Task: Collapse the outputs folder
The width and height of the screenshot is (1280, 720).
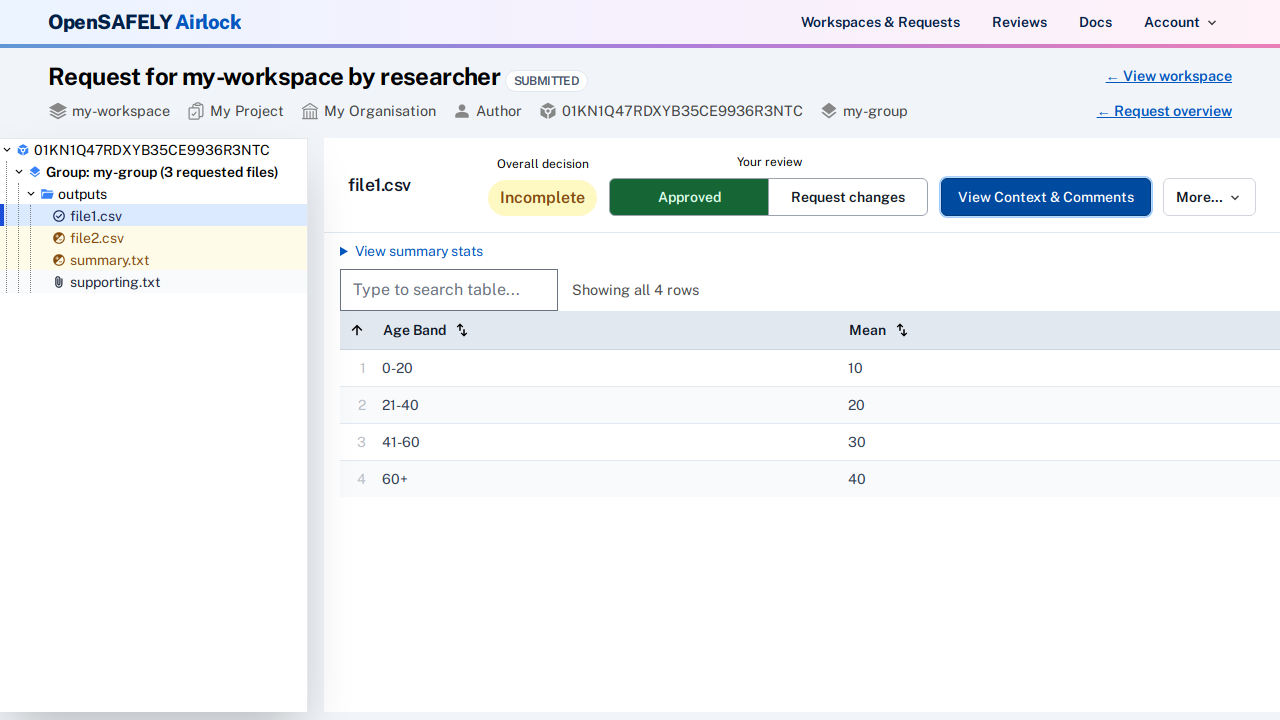Action: [31, 194]
